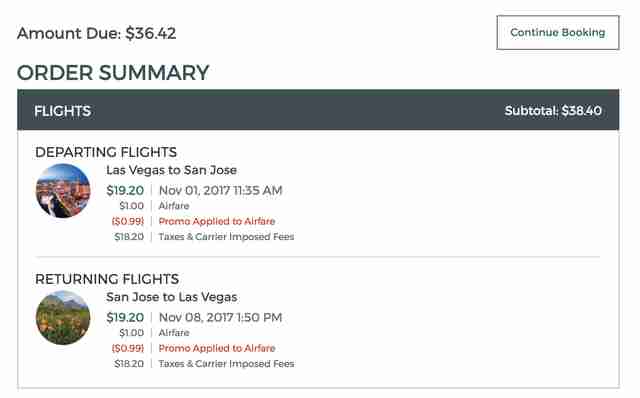
Task: Click the Nov 01, 2017 11:35 AM departure time
Action: click(x=220, y=190)
